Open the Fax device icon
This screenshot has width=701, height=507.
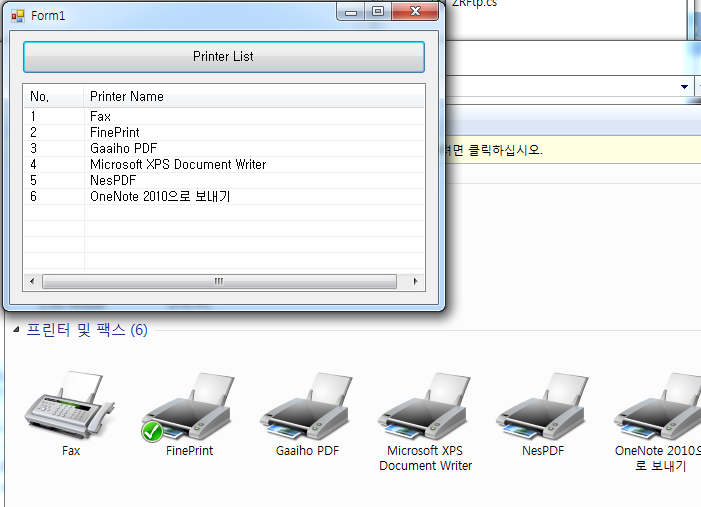pyautogui.click(x=71, y=405)
